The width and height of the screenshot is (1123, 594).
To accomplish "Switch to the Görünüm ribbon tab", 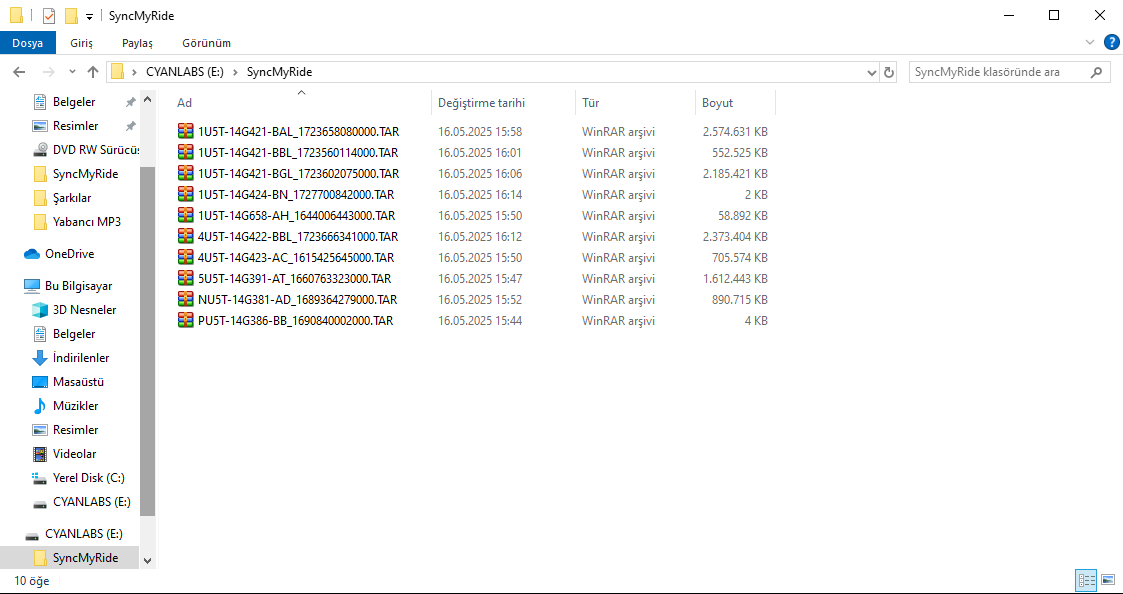I will pos(206,43).
